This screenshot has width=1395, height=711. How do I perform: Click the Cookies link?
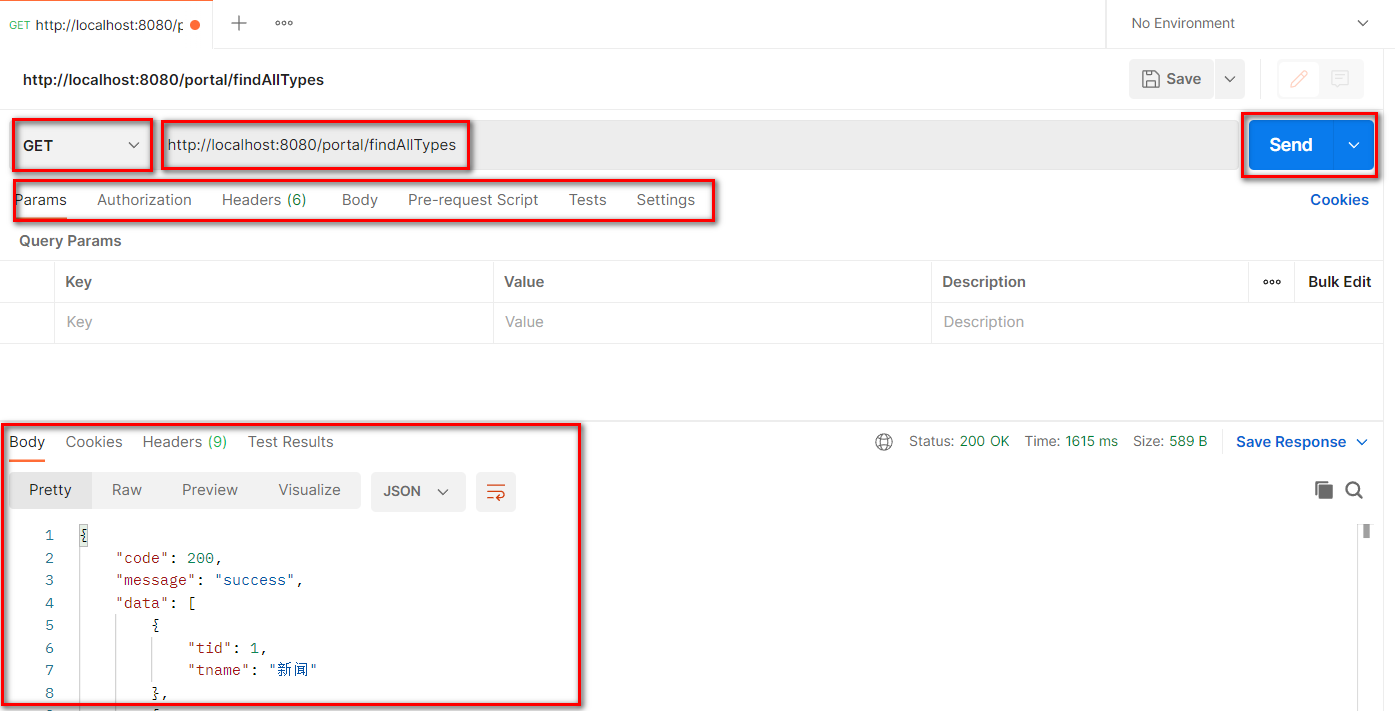point(1339,200)
